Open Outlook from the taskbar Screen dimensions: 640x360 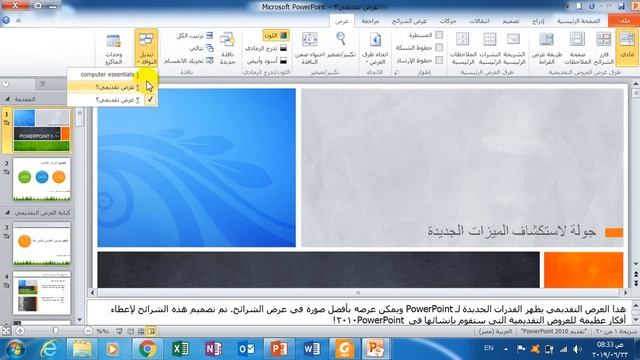point(246,349)
